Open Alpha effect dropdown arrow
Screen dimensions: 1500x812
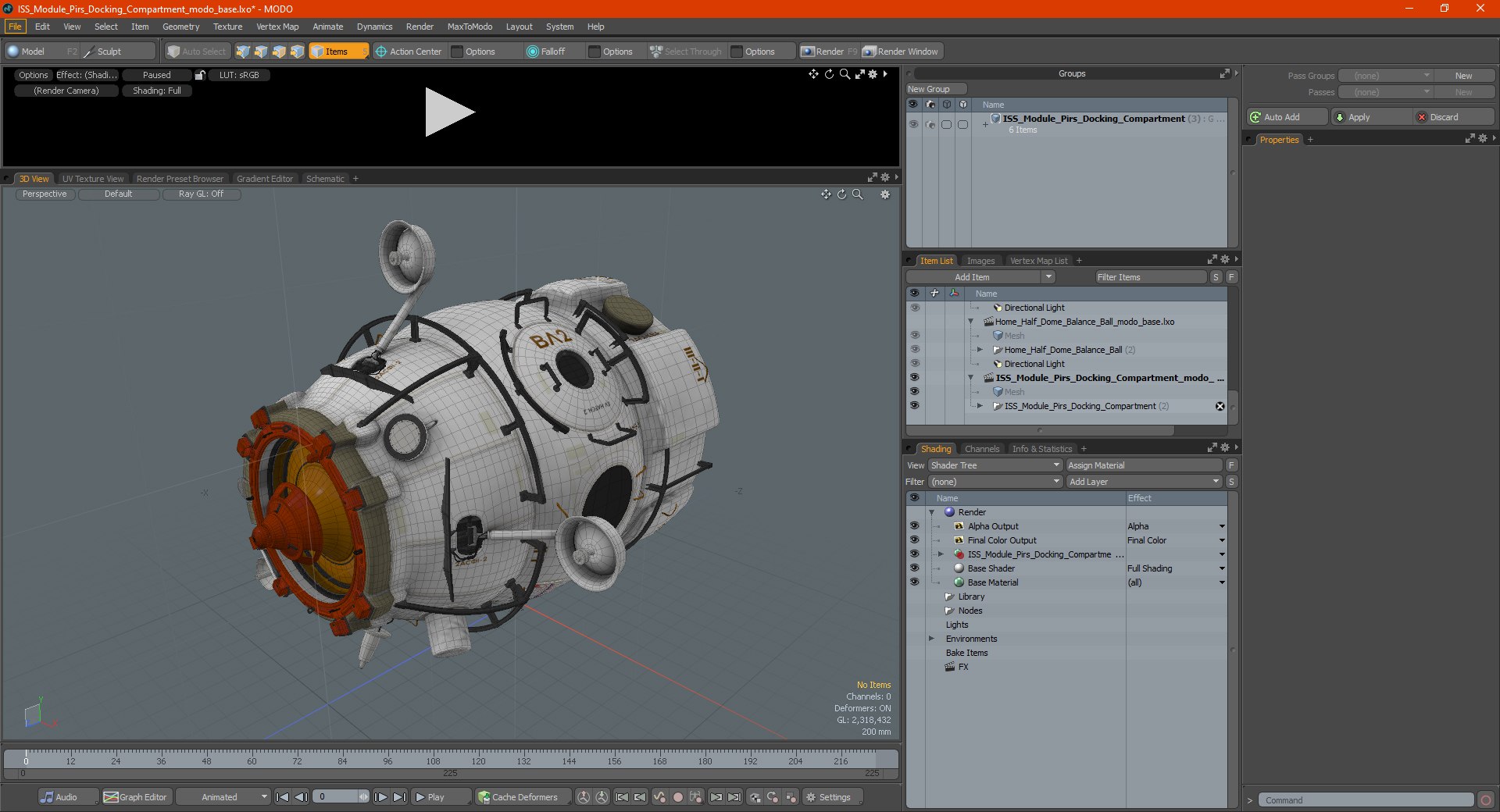pyautogui.click(x=1222, y=526)
